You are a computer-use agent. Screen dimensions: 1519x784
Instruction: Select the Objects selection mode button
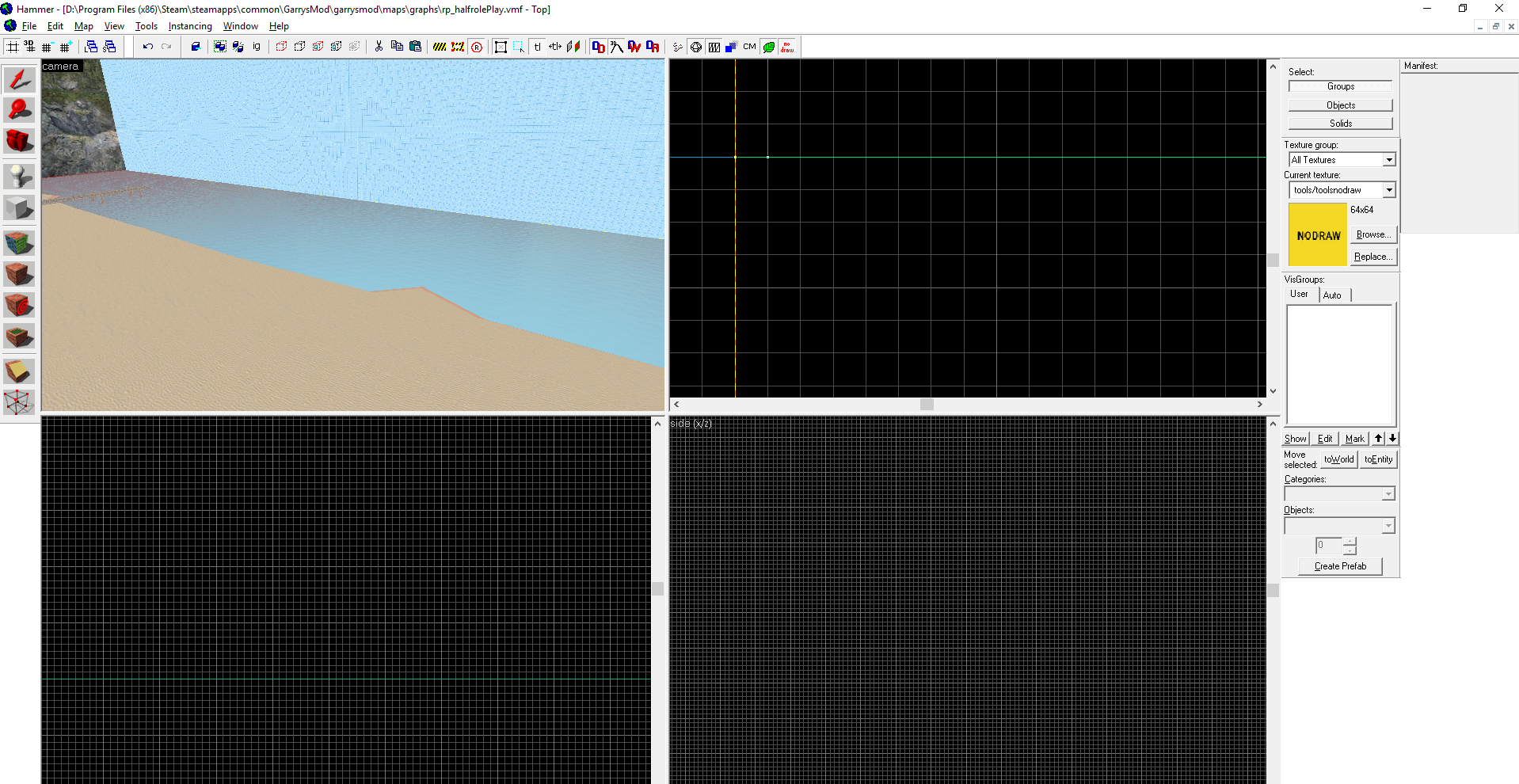tap(1340, 105)
